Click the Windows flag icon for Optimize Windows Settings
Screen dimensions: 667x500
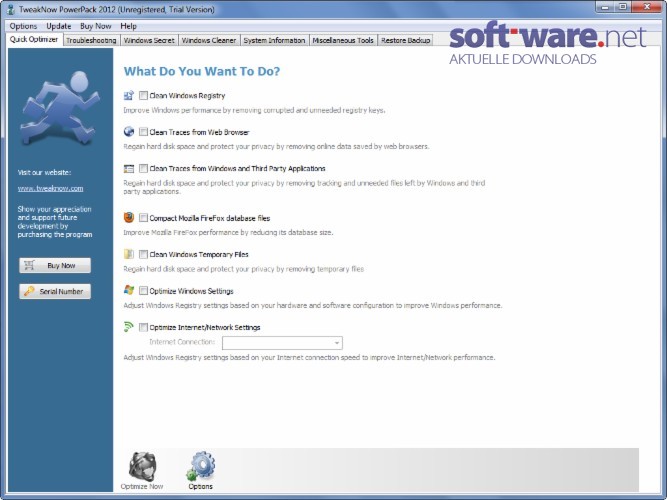click(x=129, y=290)
